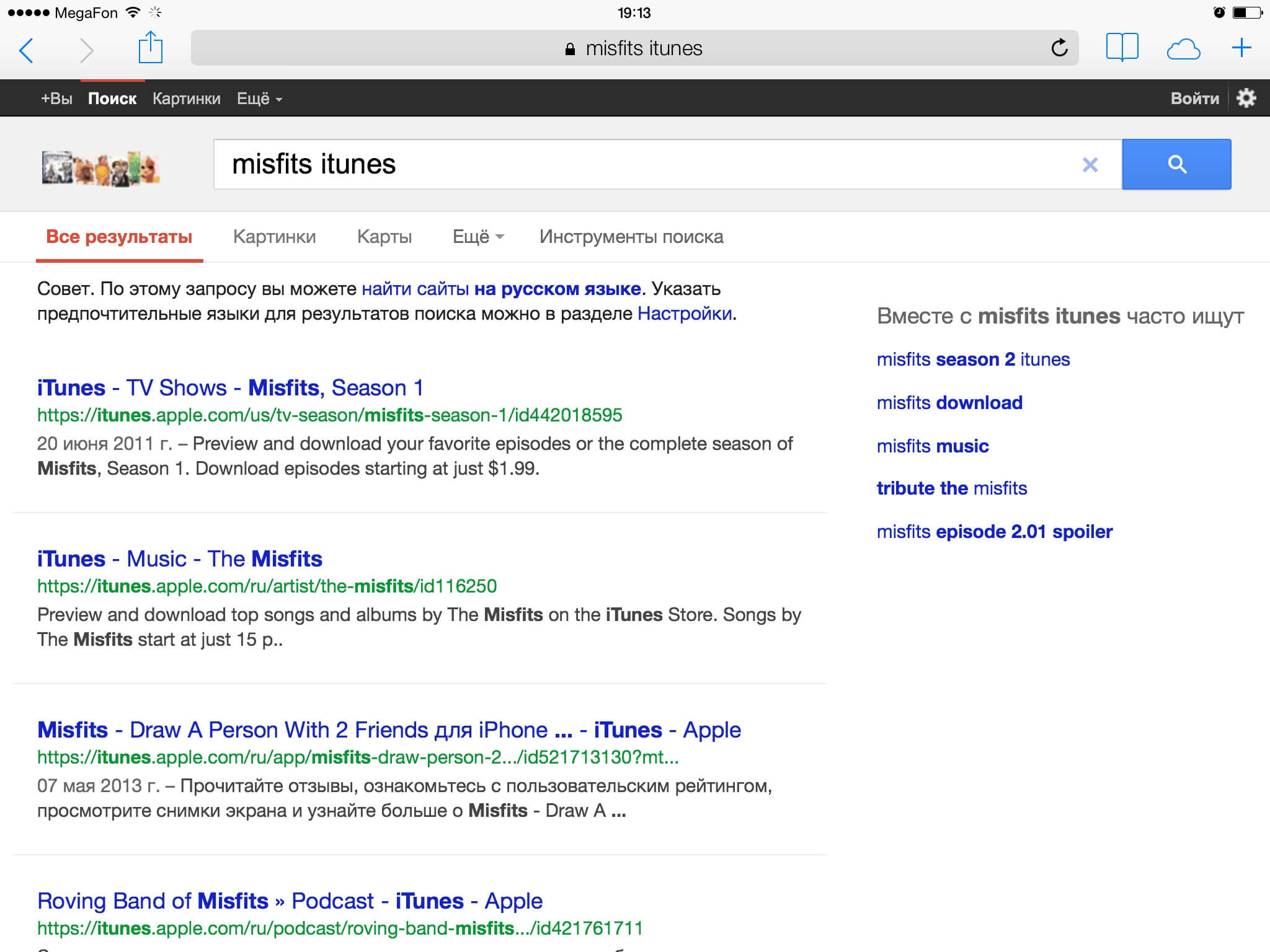Screen dimensions: 1270x952
Task: Click the 20 июня 2011 г. snippet text
Action: [x=104, y=444]
